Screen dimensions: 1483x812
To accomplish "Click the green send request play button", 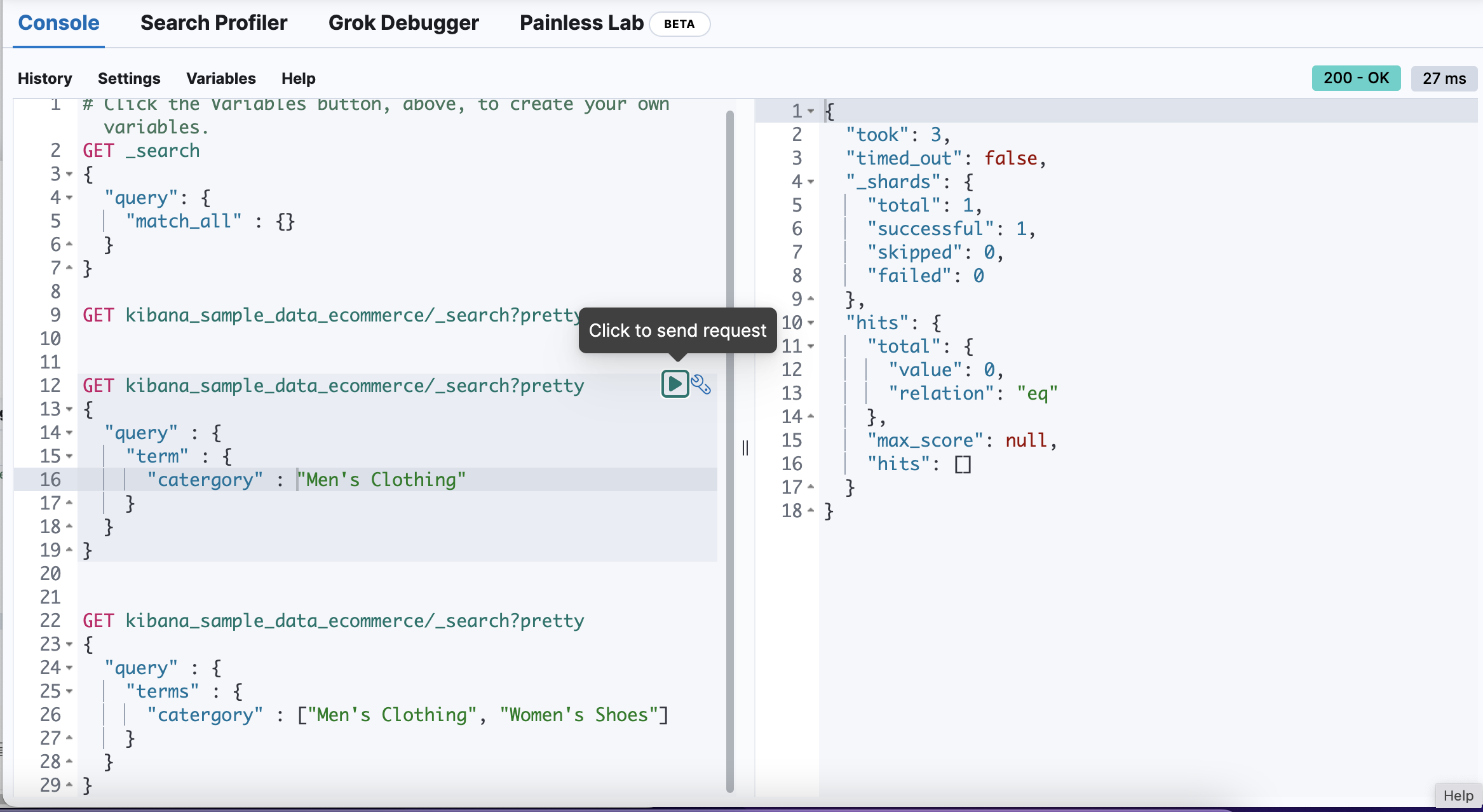I will [x=675, y=384].
